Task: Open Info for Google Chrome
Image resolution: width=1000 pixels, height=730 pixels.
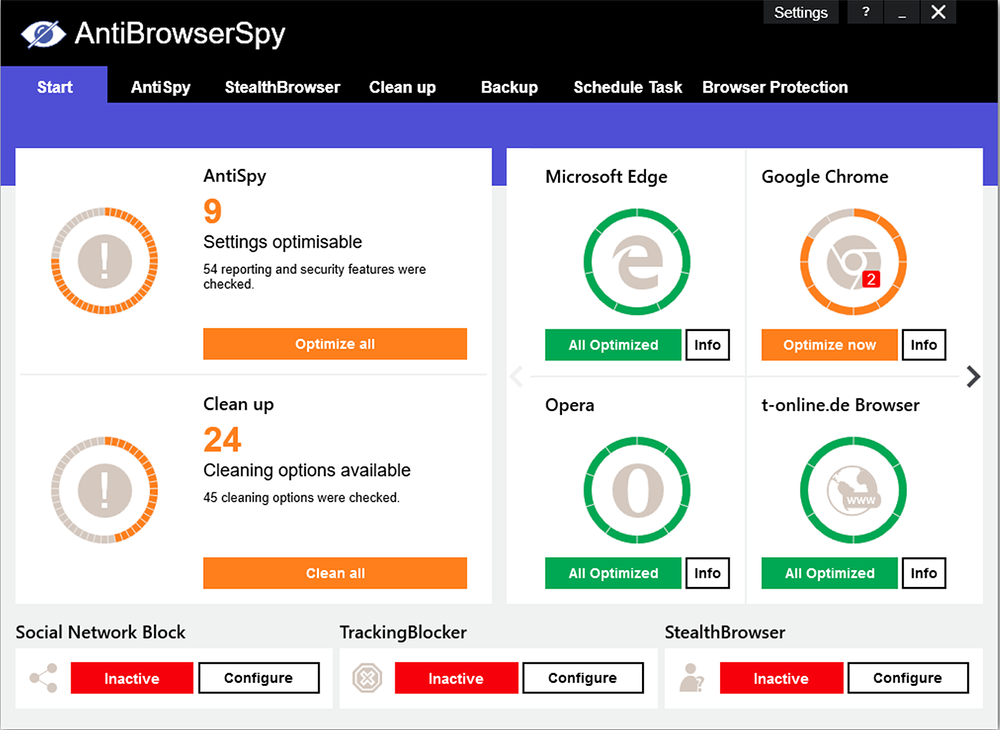Action: (x=924, y=345)
